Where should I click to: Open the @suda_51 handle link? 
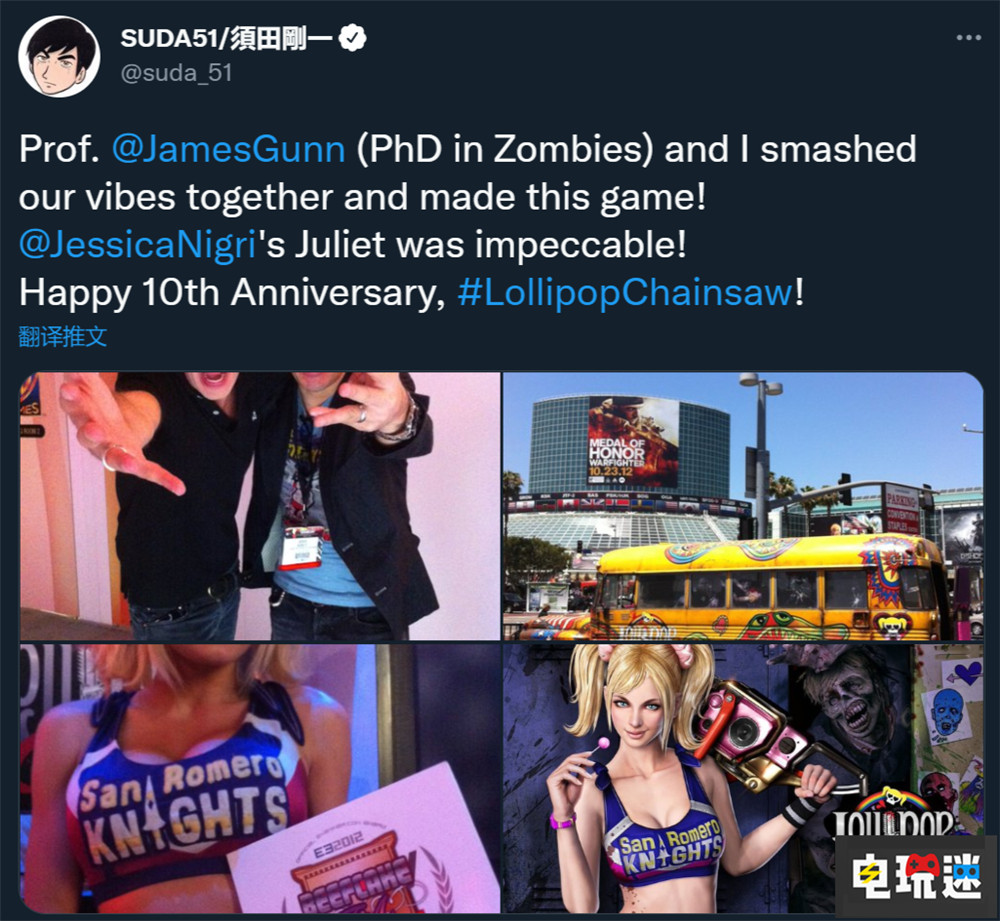177,73
